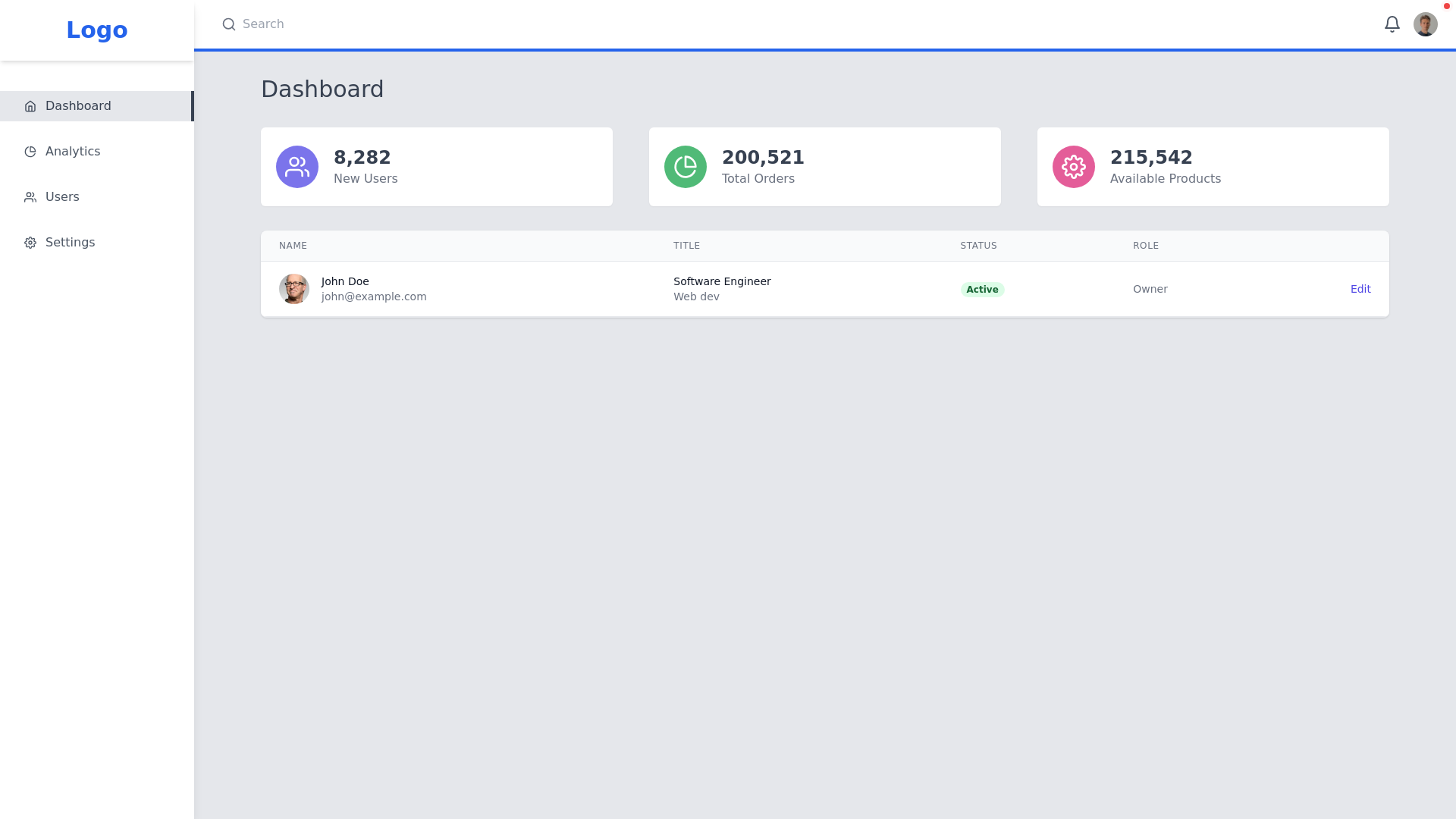This screenshot has height=819, width=1456.
Task: Open the Settings page
Action: coord(70,242)
